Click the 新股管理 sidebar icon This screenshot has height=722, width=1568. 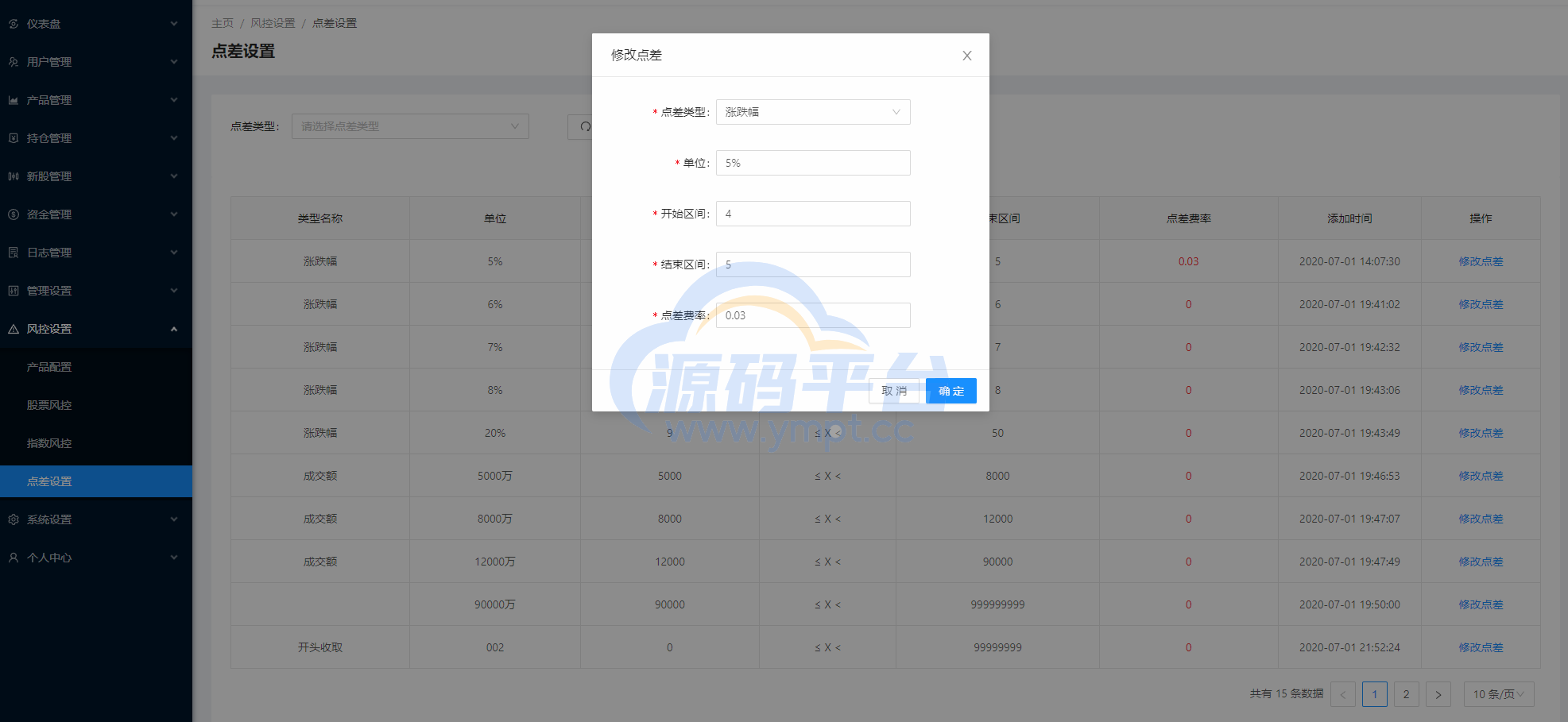coord(14,176)
